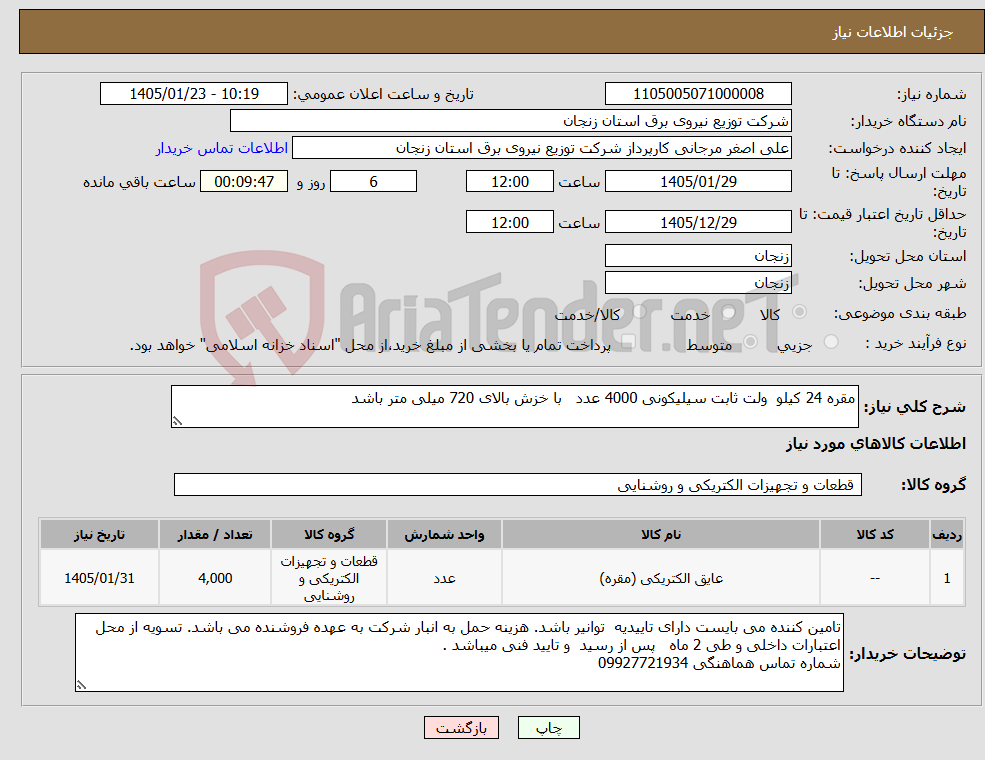Image resolution: width=985 pixels, height=760 pixels.
Task: Select the خدمت radio button
Action: (729, 312)
